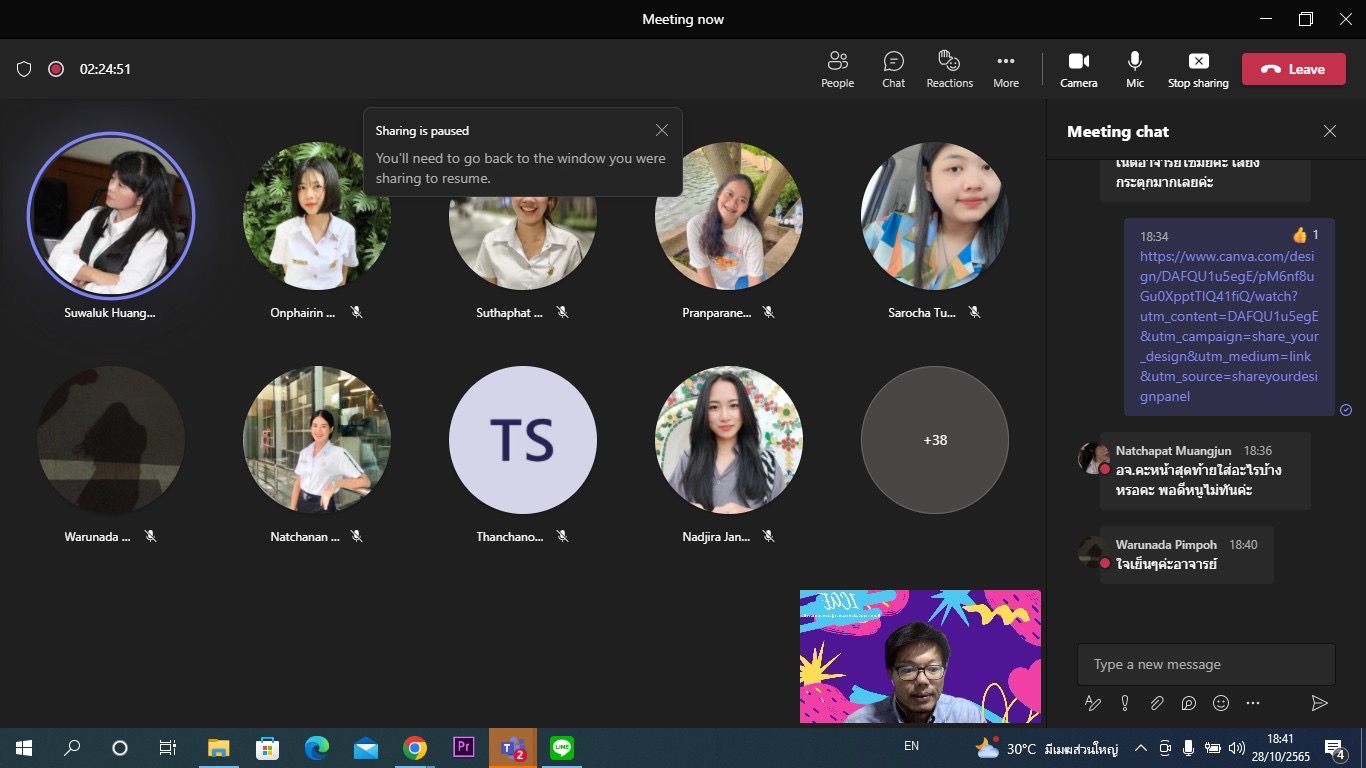Screen dimensions: 1366x768
Task: Click Stop sharing in the toolbar
Action: pos(1198,69)
